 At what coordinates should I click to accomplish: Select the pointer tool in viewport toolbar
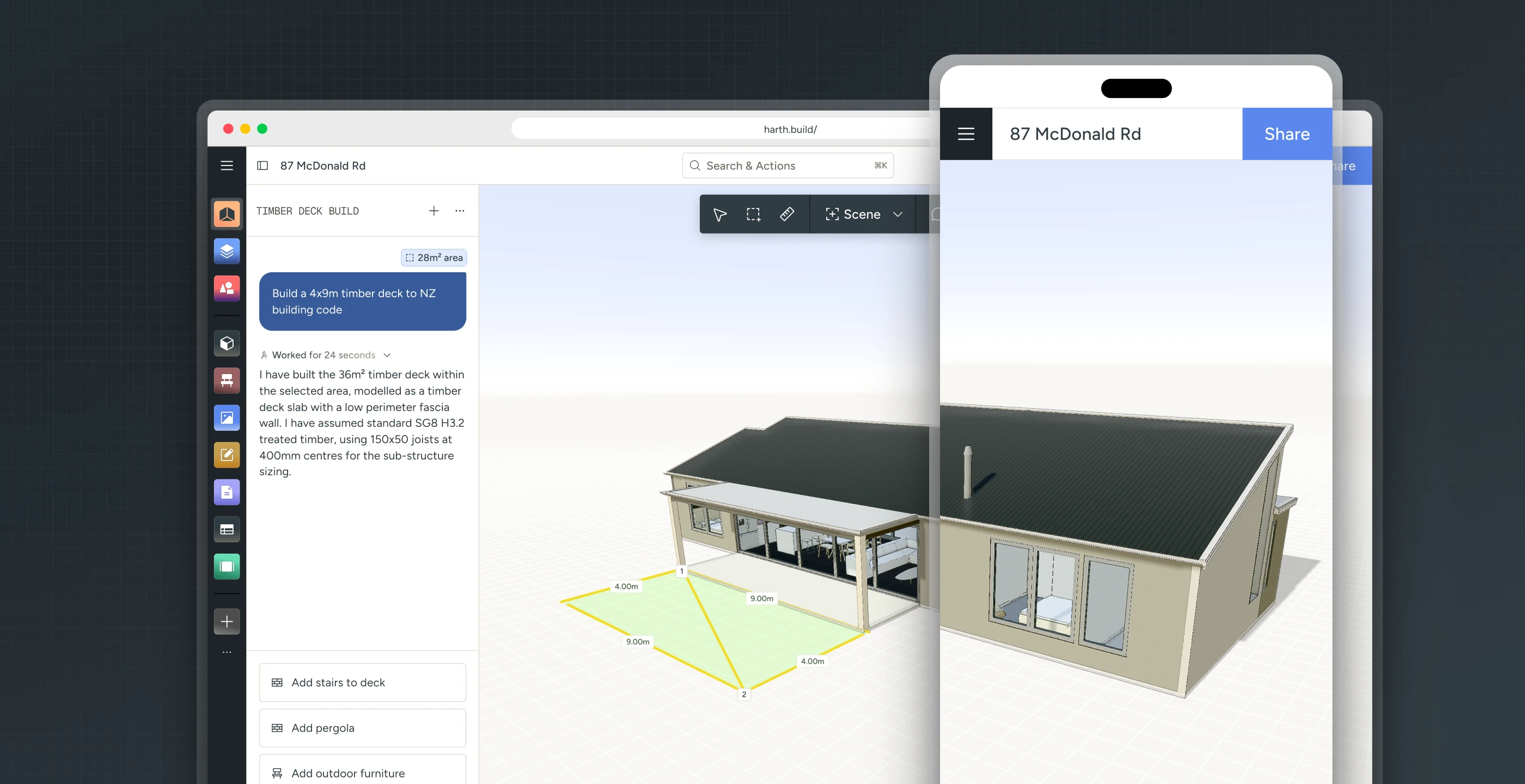pos(720,214)
